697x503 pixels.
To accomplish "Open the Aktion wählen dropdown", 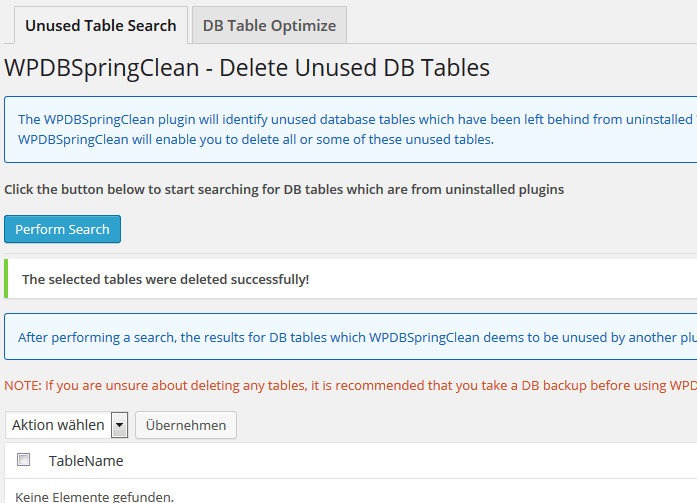I will [67, 425].
